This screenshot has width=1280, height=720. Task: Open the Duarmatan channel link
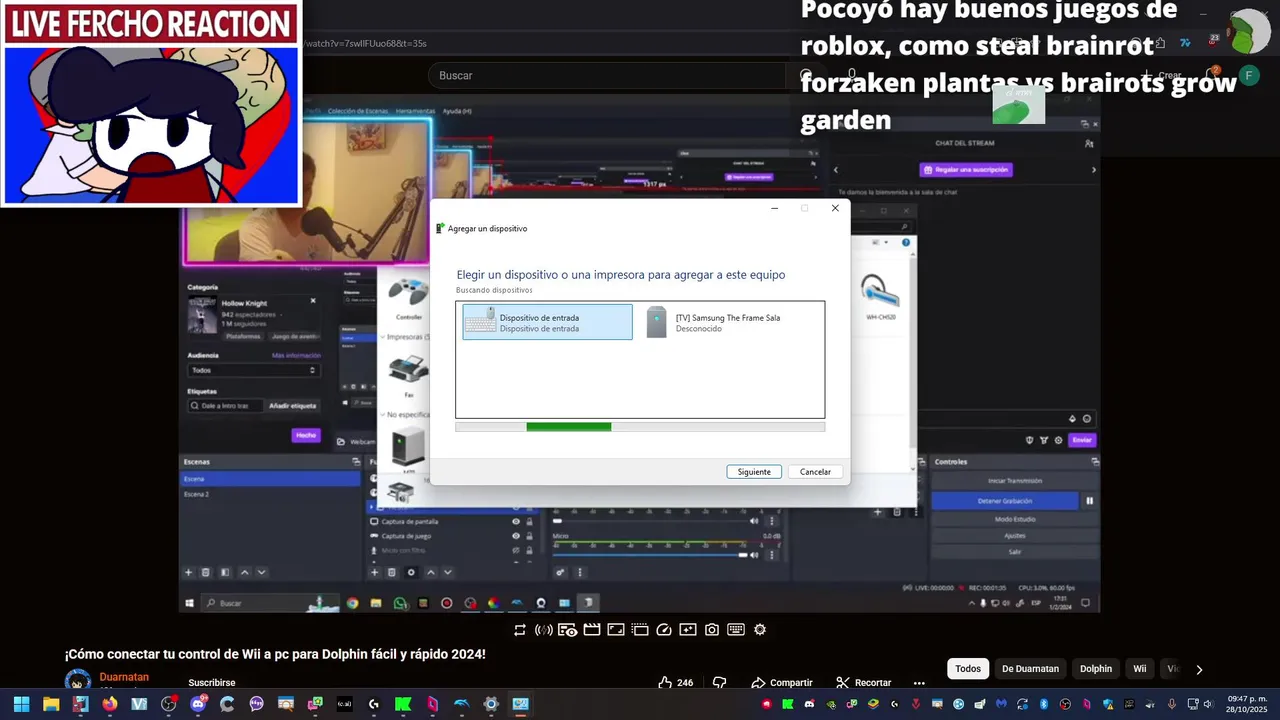pos(124,677)
